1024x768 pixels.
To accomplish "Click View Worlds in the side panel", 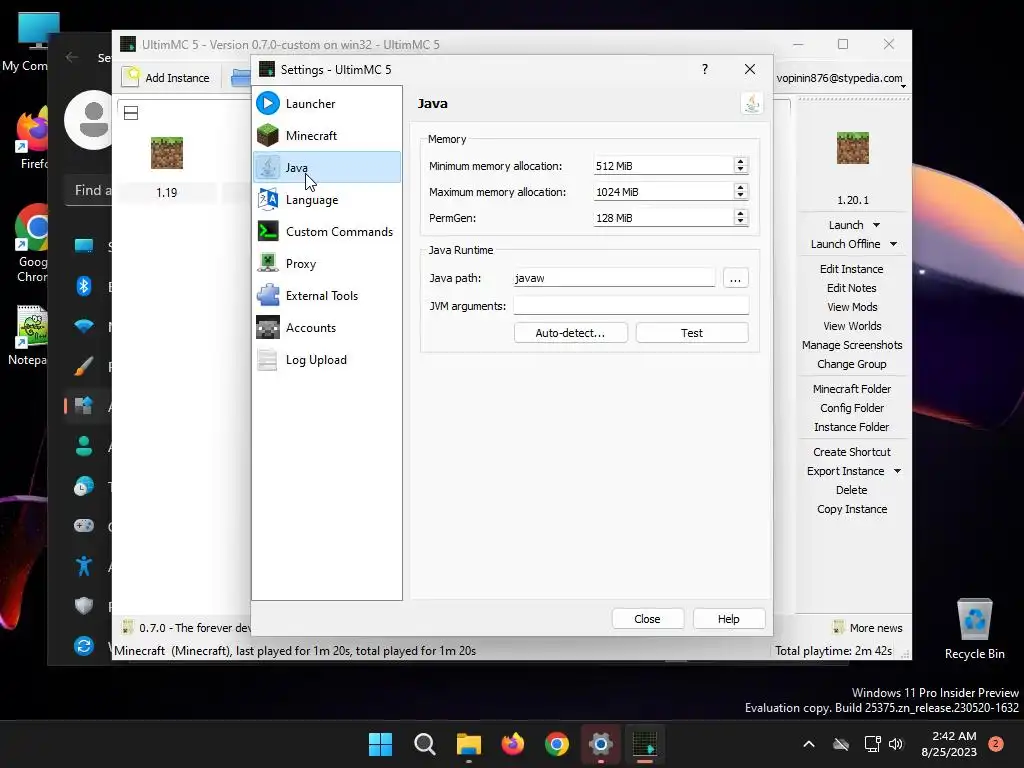I will point(852,325).
